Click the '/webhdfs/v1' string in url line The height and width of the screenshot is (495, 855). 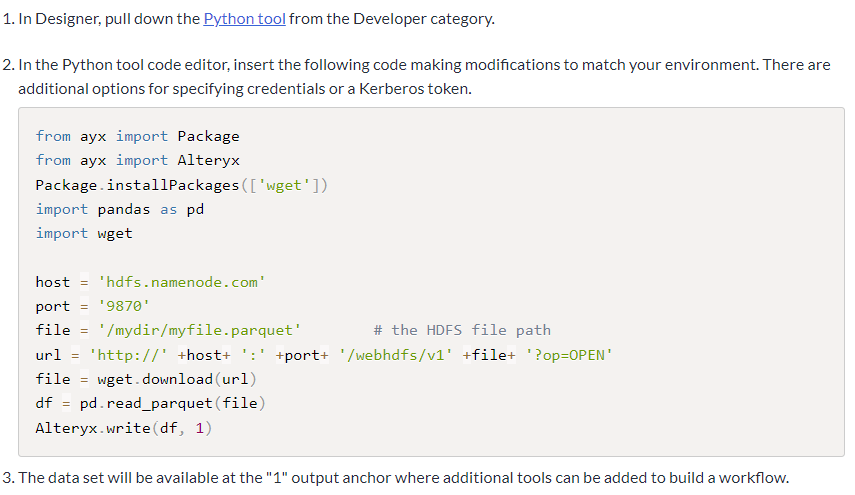pos(397,355)
